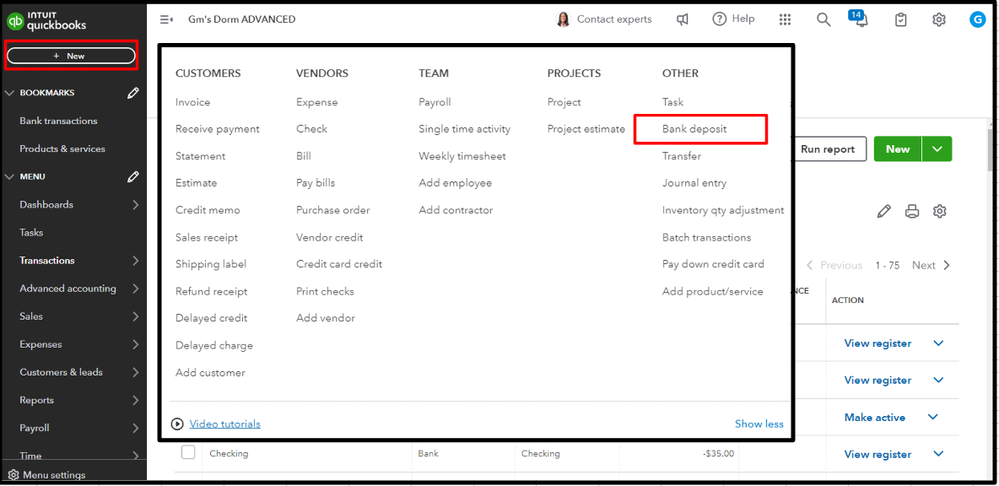
Task: Select Inventory qty adjustment
Action: click(723, 210)
